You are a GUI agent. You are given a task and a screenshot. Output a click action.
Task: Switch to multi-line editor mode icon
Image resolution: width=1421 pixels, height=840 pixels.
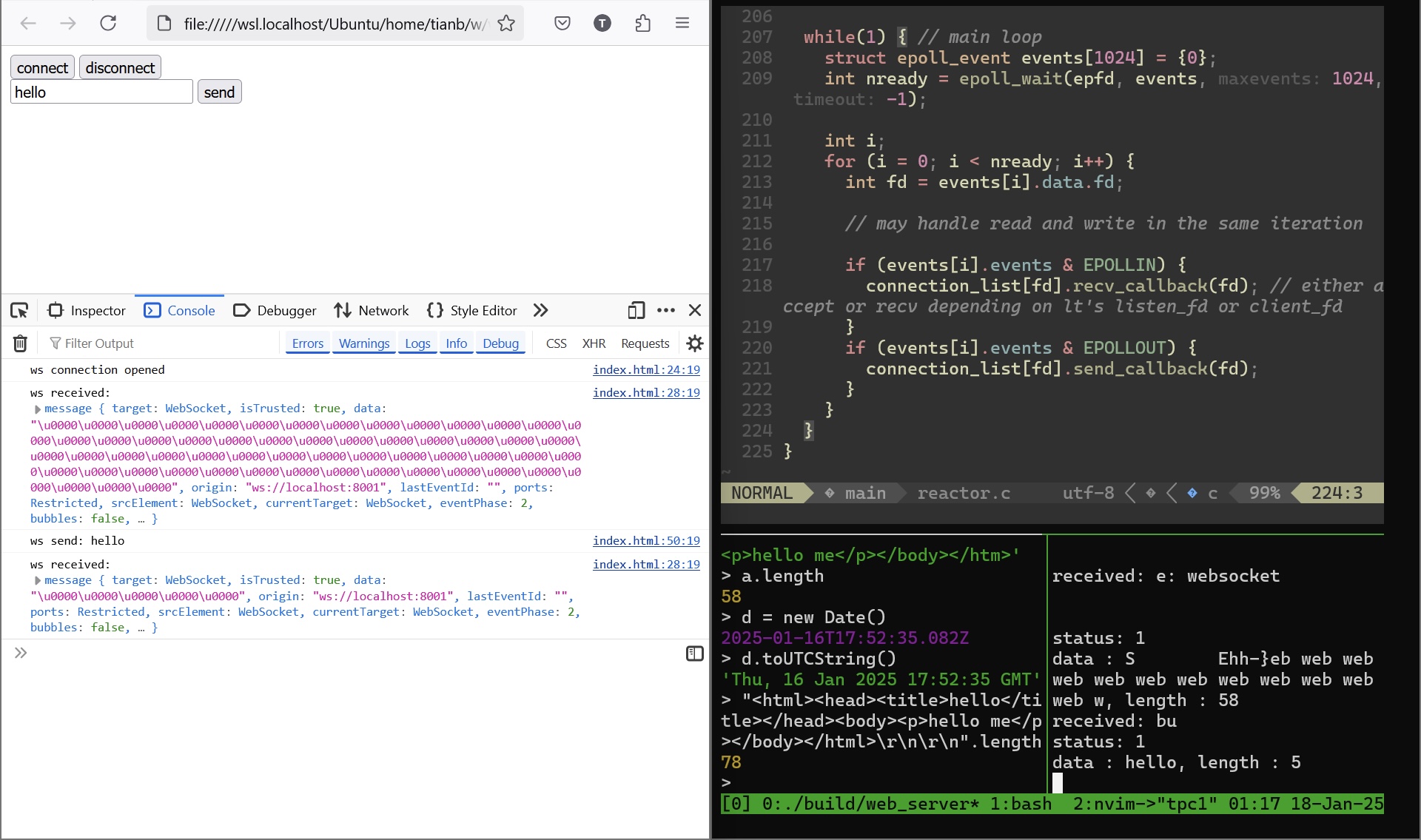[x=694, y=653]
